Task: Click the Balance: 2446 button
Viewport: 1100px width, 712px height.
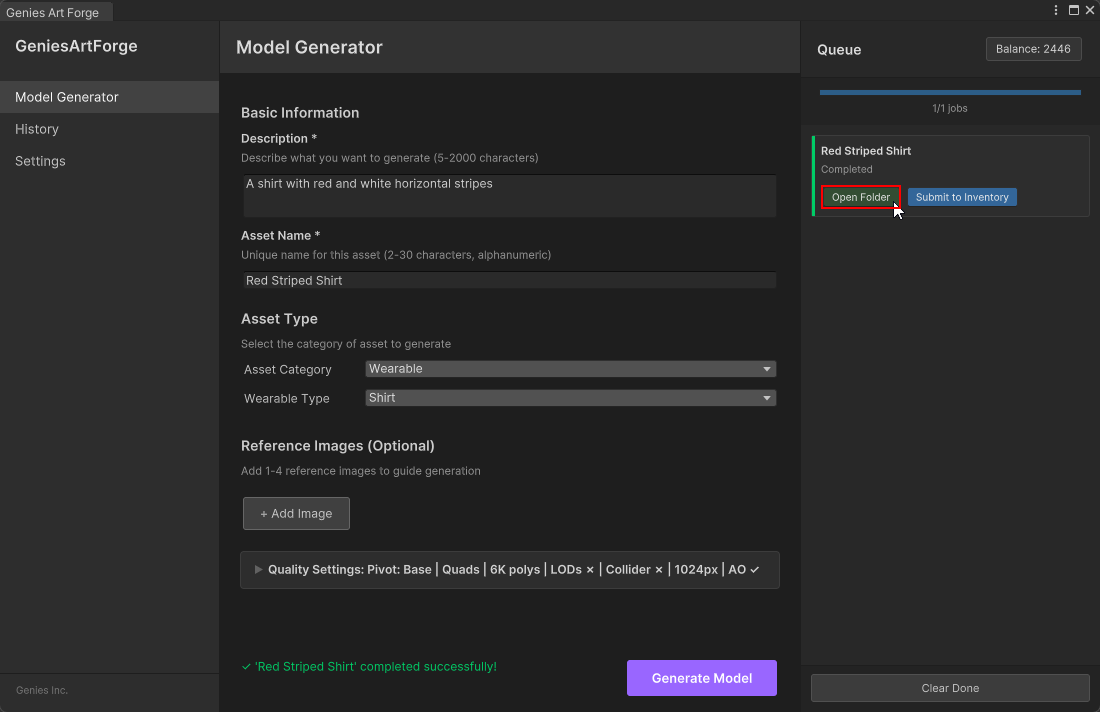Action: (1033, 49)
